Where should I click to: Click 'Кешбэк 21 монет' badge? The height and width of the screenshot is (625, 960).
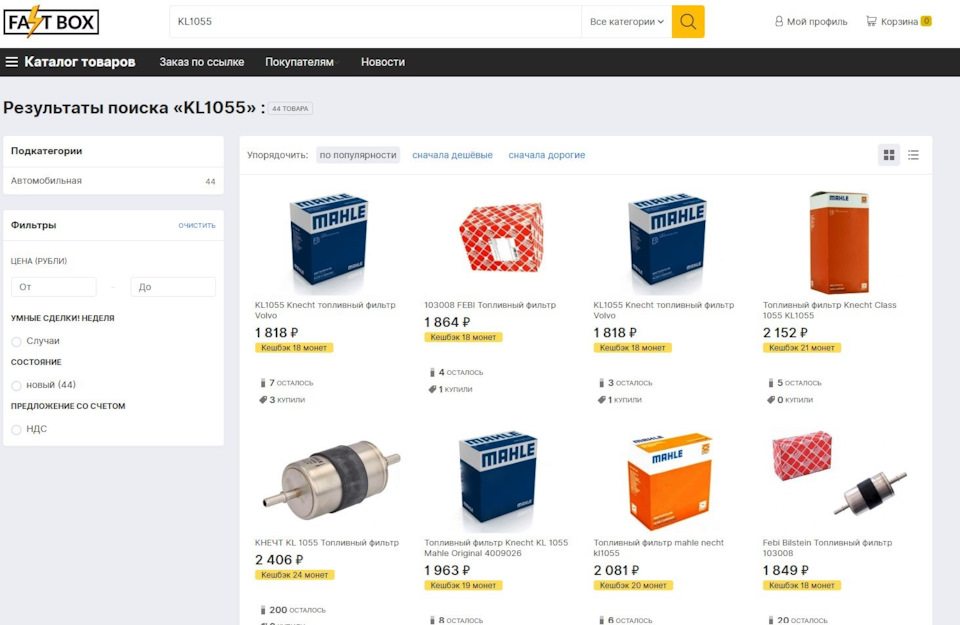tap(801, 348)
